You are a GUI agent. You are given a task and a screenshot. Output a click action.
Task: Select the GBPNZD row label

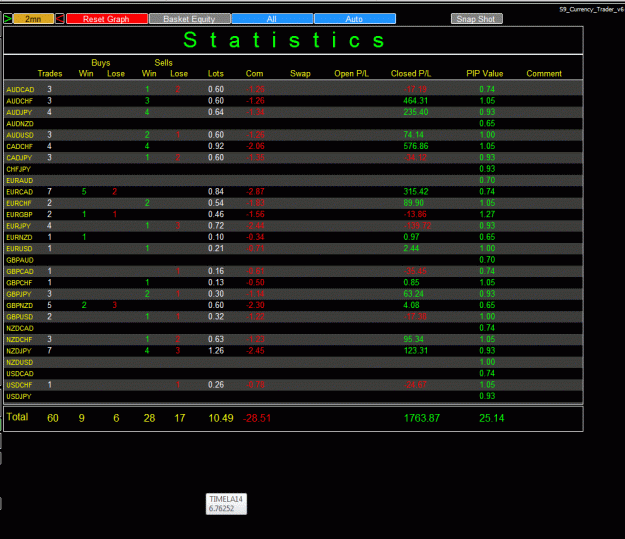pos(20,305)
